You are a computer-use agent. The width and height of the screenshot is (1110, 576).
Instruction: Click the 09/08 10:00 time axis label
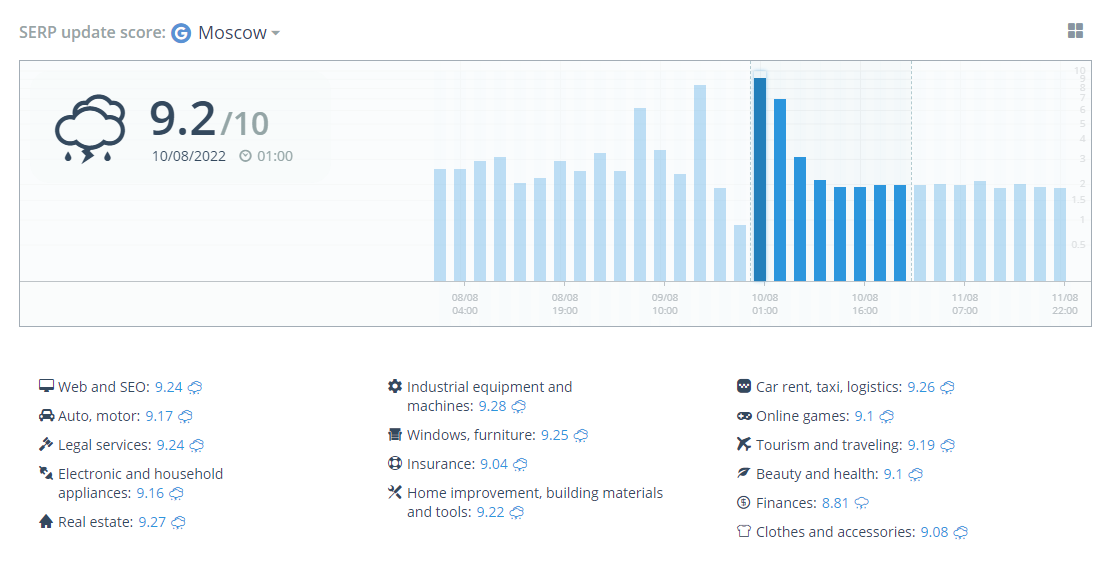point(665,304)
